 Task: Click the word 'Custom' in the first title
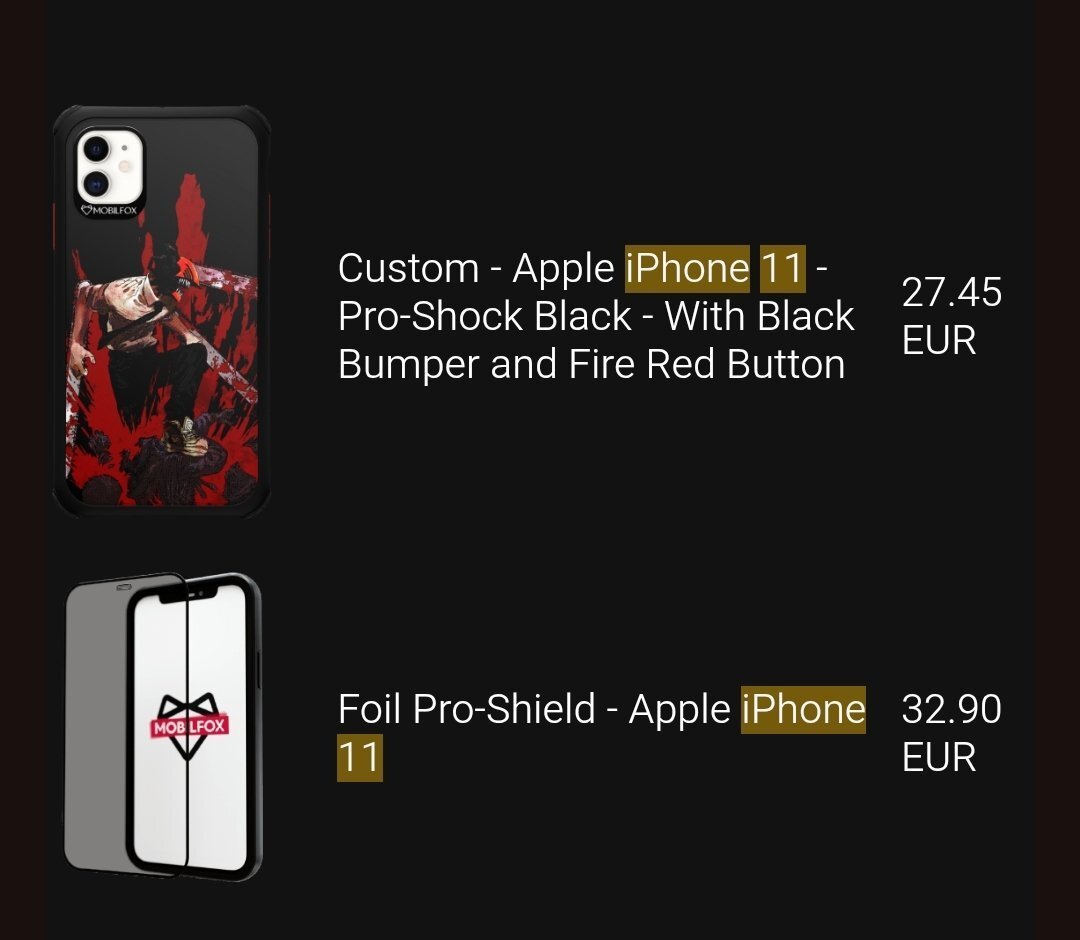[408, 269]
